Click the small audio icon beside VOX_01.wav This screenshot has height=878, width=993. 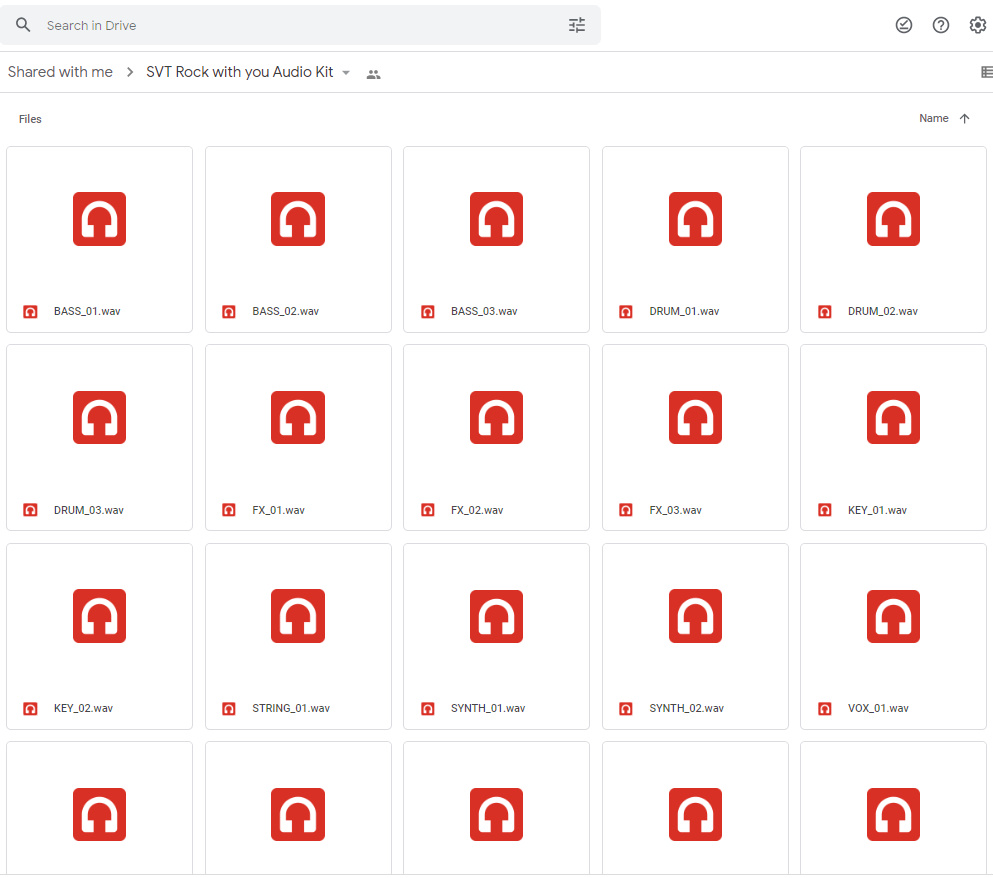point(825,709)
